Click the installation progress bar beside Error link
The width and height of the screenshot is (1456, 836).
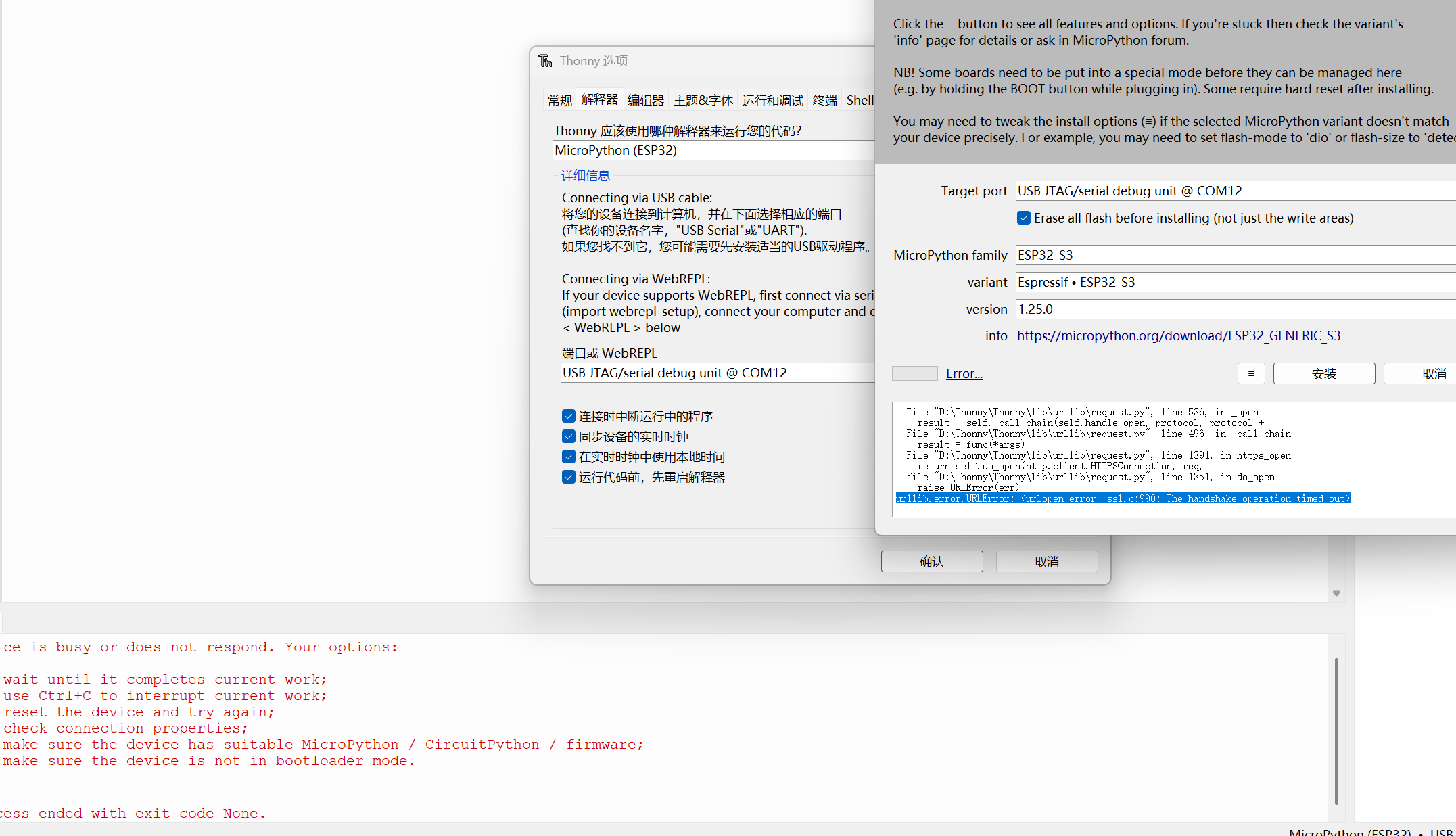pyautogui.click(x=914, y=373)
